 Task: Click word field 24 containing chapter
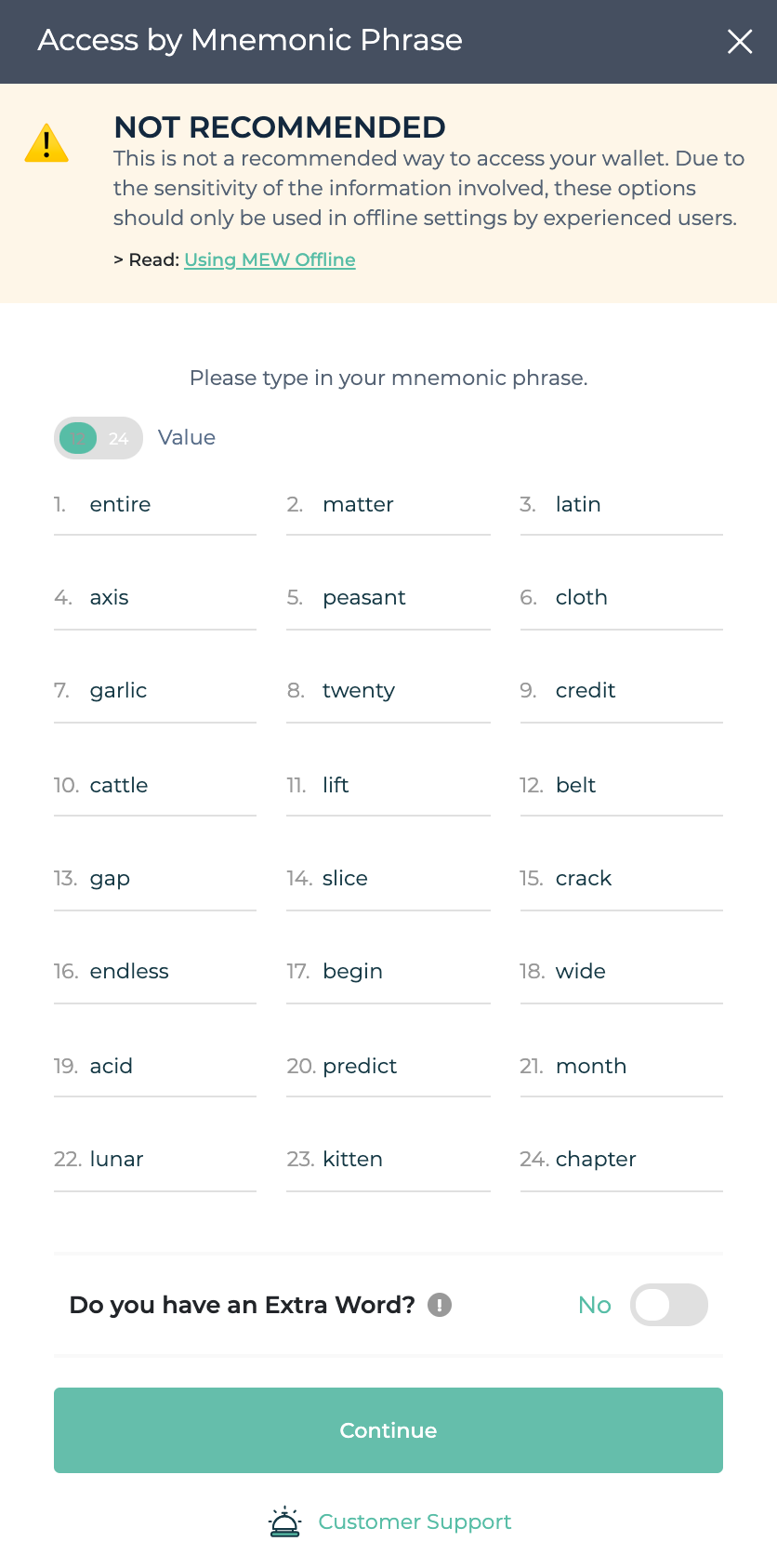(622, 1160)
